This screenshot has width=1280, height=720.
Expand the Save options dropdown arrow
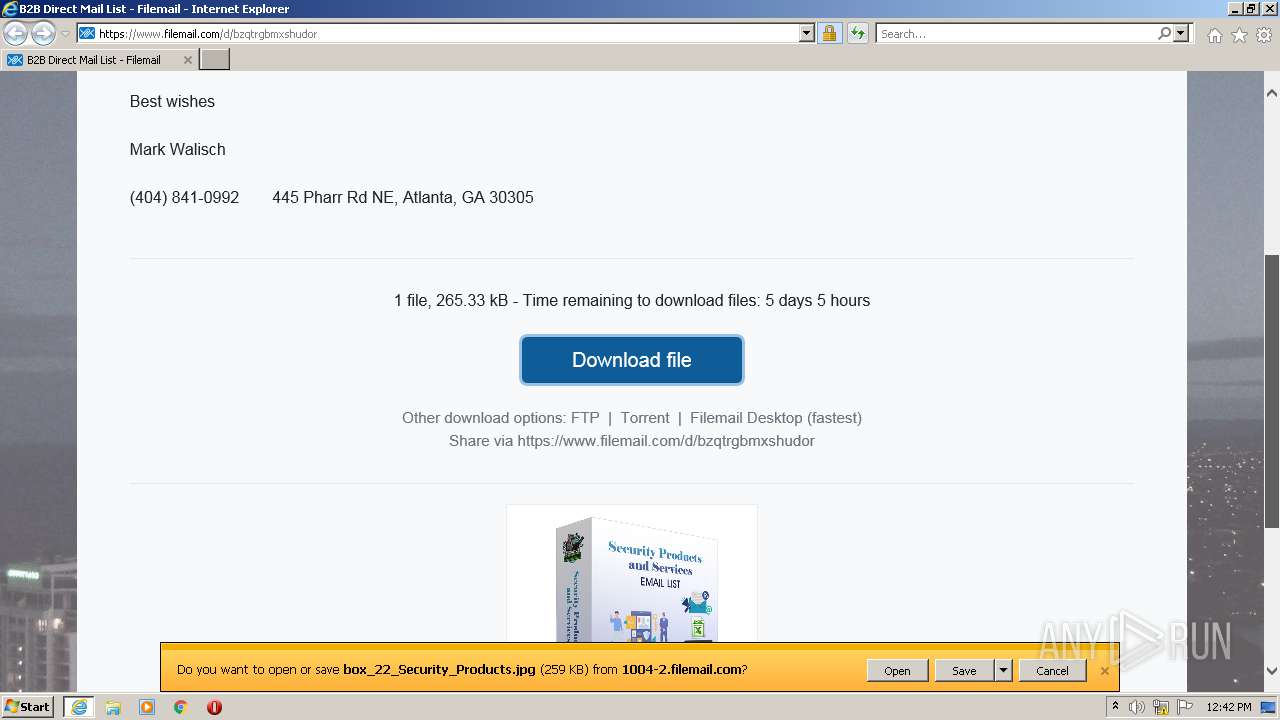coord(1003,671)
